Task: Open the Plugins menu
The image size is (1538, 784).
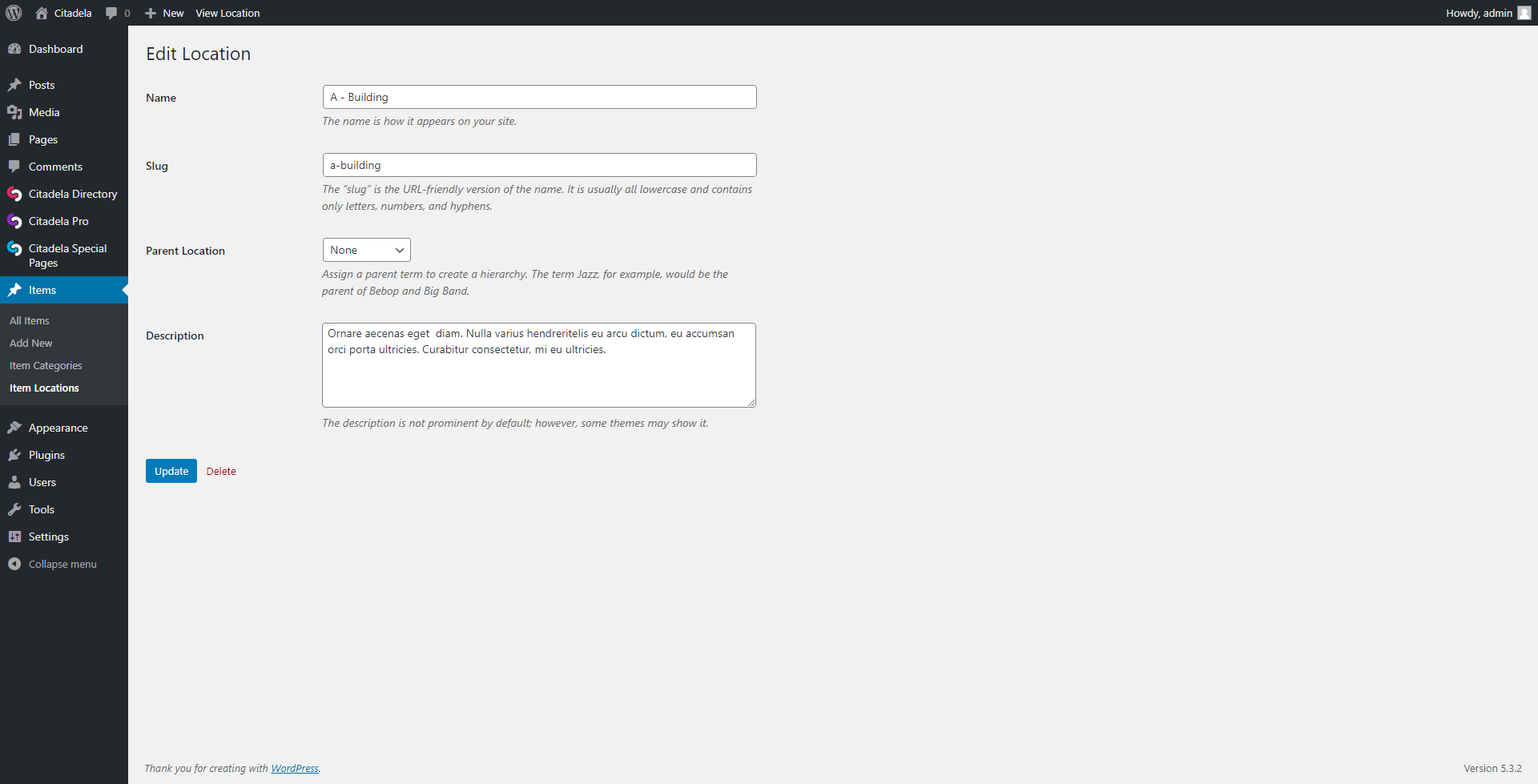Action: (46, 455)
